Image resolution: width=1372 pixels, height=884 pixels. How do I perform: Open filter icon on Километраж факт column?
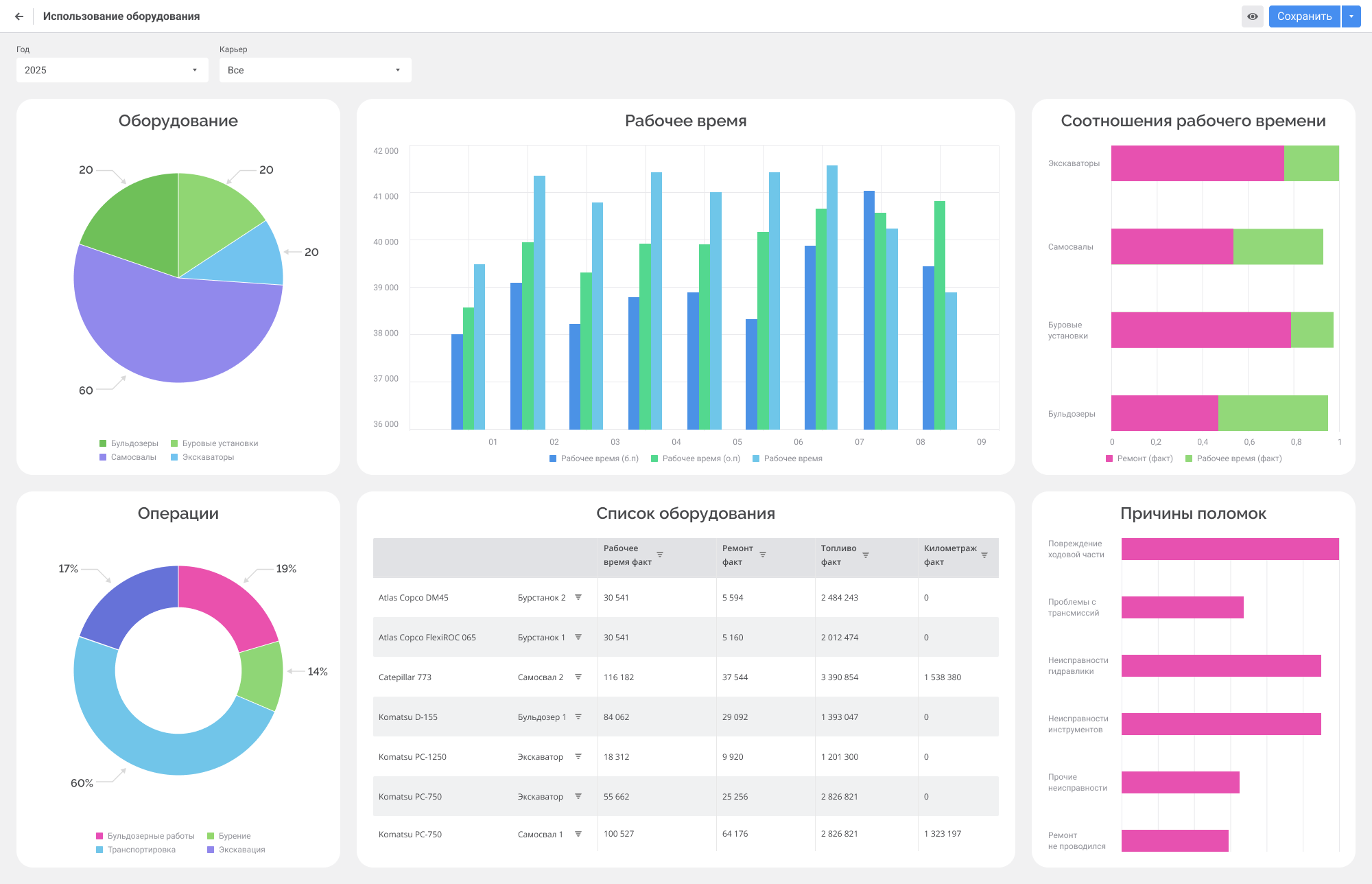[x=984, y=555]
